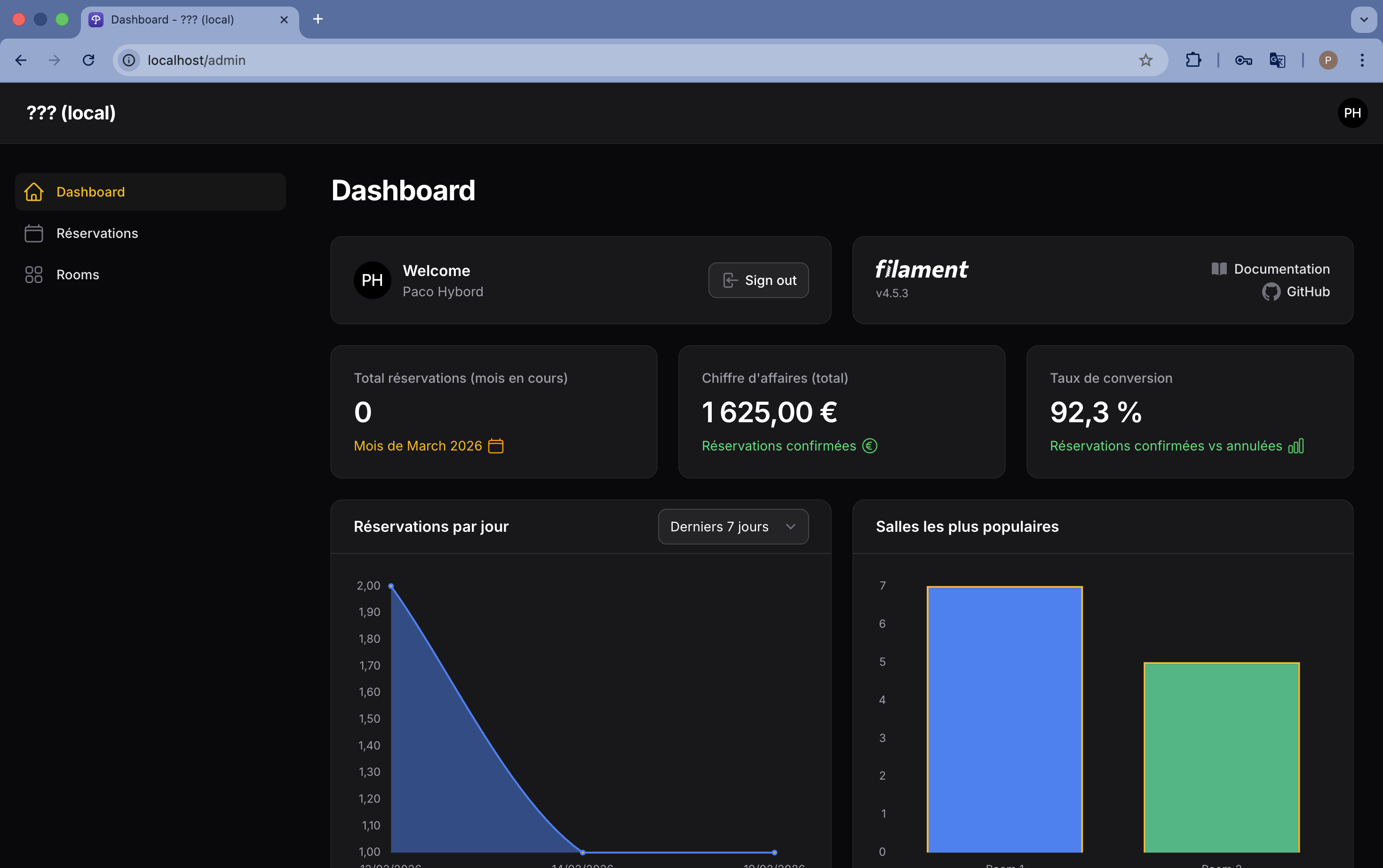Click the euro icon beside Réservations confirmées

(x=870, y=445)
